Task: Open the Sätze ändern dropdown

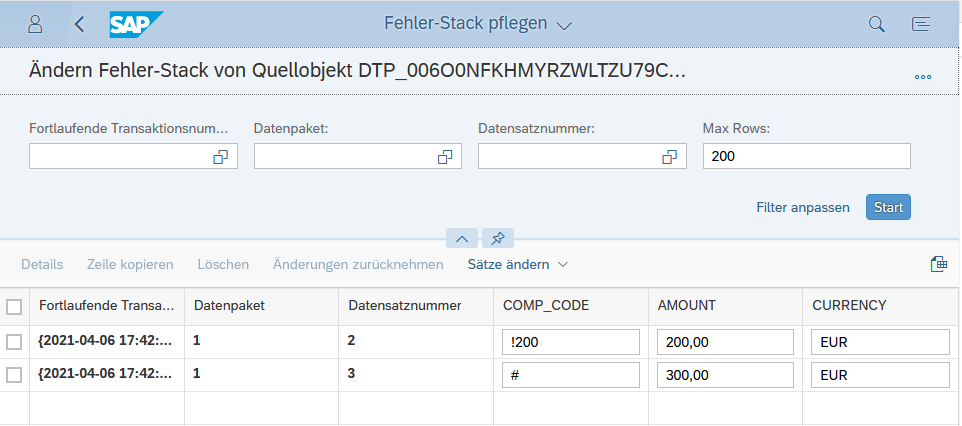Action: (x=518, y=265)
